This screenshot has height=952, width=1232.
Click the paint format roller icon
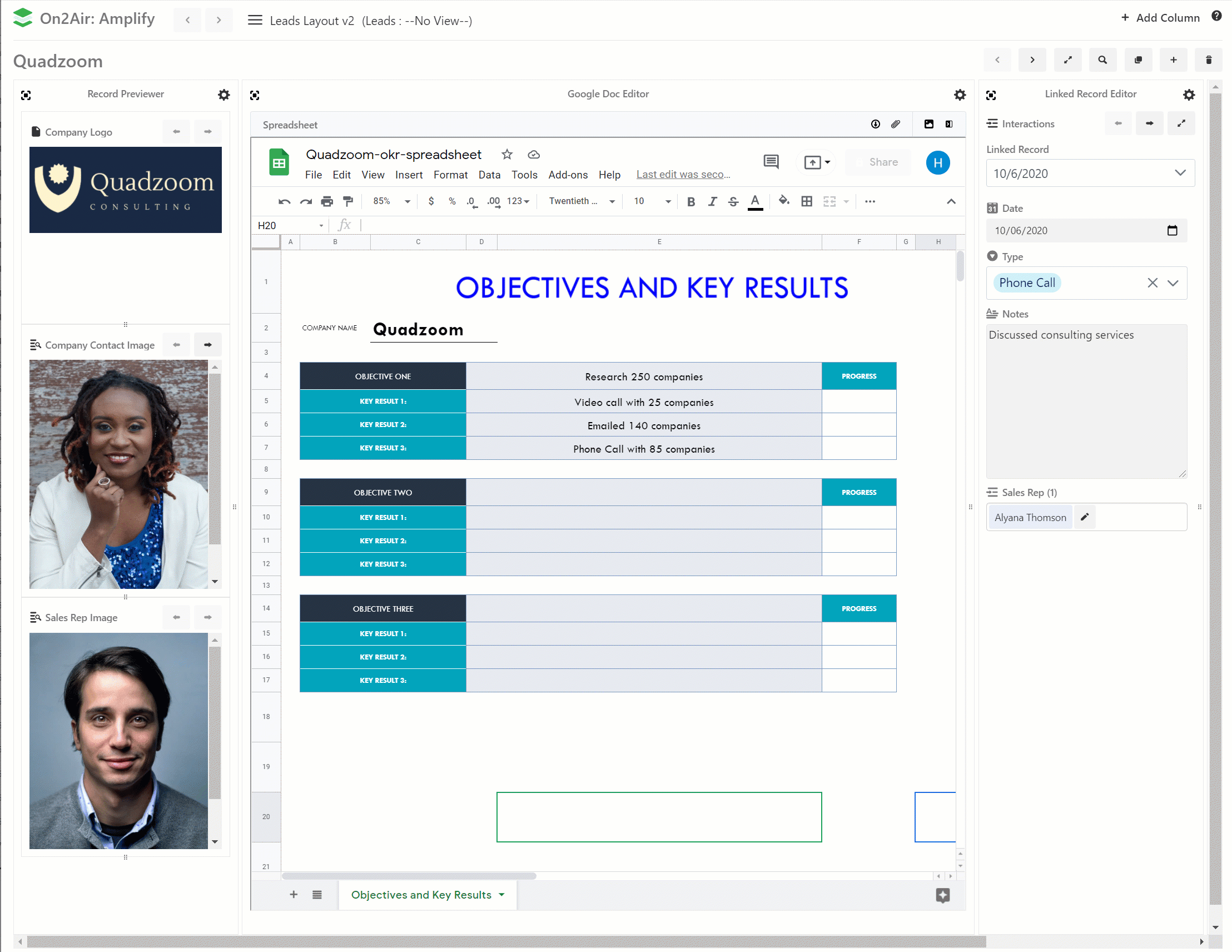pos(348,201)
